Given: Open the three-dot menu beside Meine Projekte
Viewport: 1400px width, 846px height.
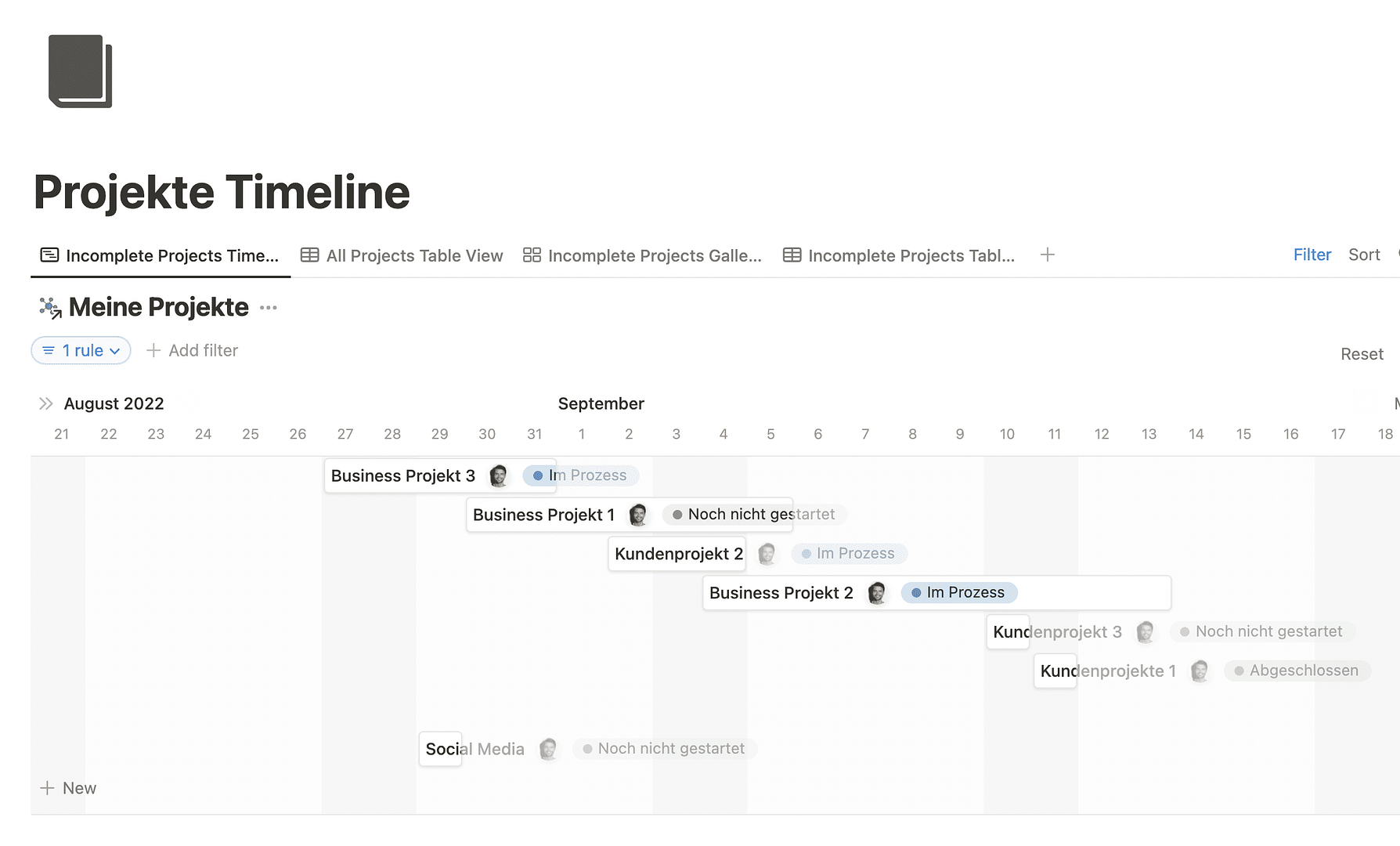Looking at the screenshot, I should click(269, 308).
